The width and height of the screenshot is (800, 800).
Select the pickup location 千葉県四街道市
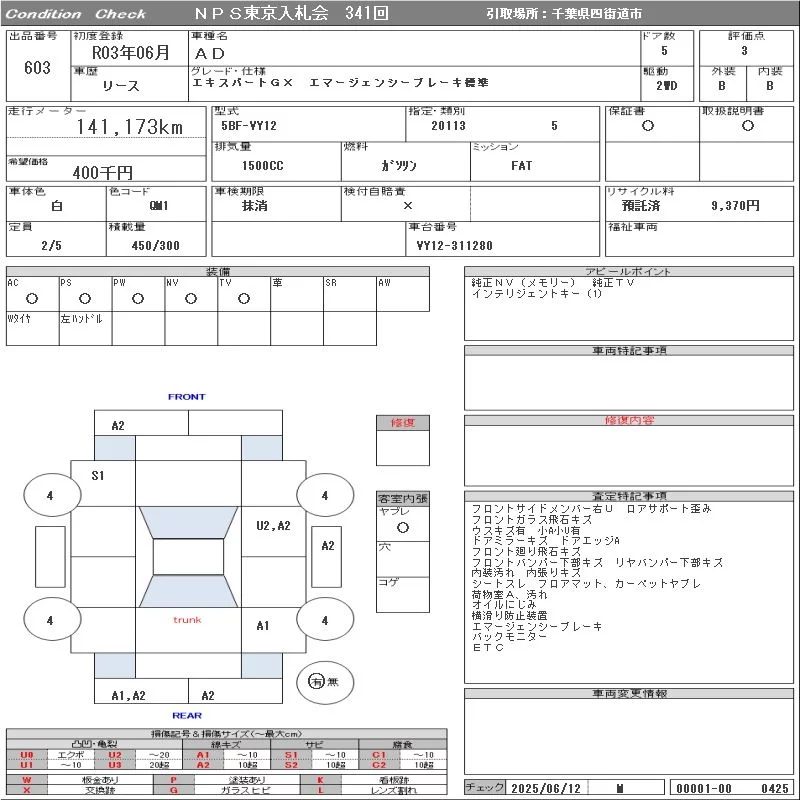pyautogui.click(x=597, y=14)
